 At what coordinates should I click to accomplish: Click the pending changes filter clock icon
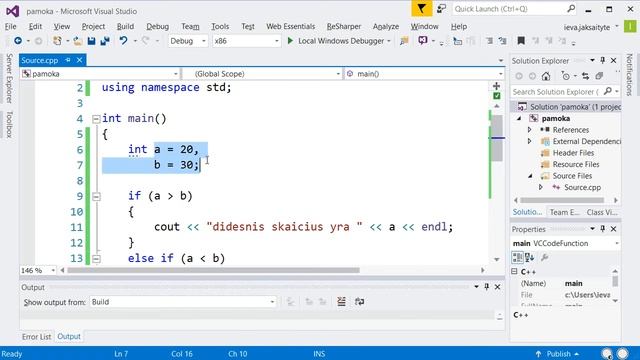566,76
